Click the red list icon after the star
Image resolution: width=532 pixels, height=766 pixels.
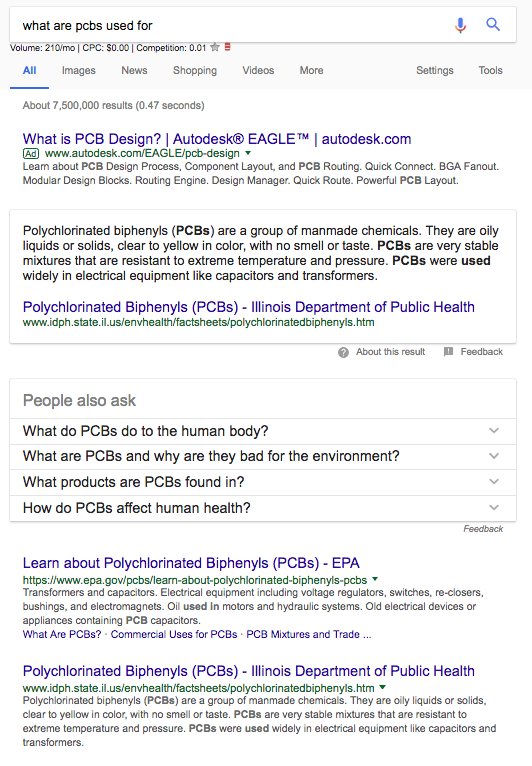(x=228, y=47)
